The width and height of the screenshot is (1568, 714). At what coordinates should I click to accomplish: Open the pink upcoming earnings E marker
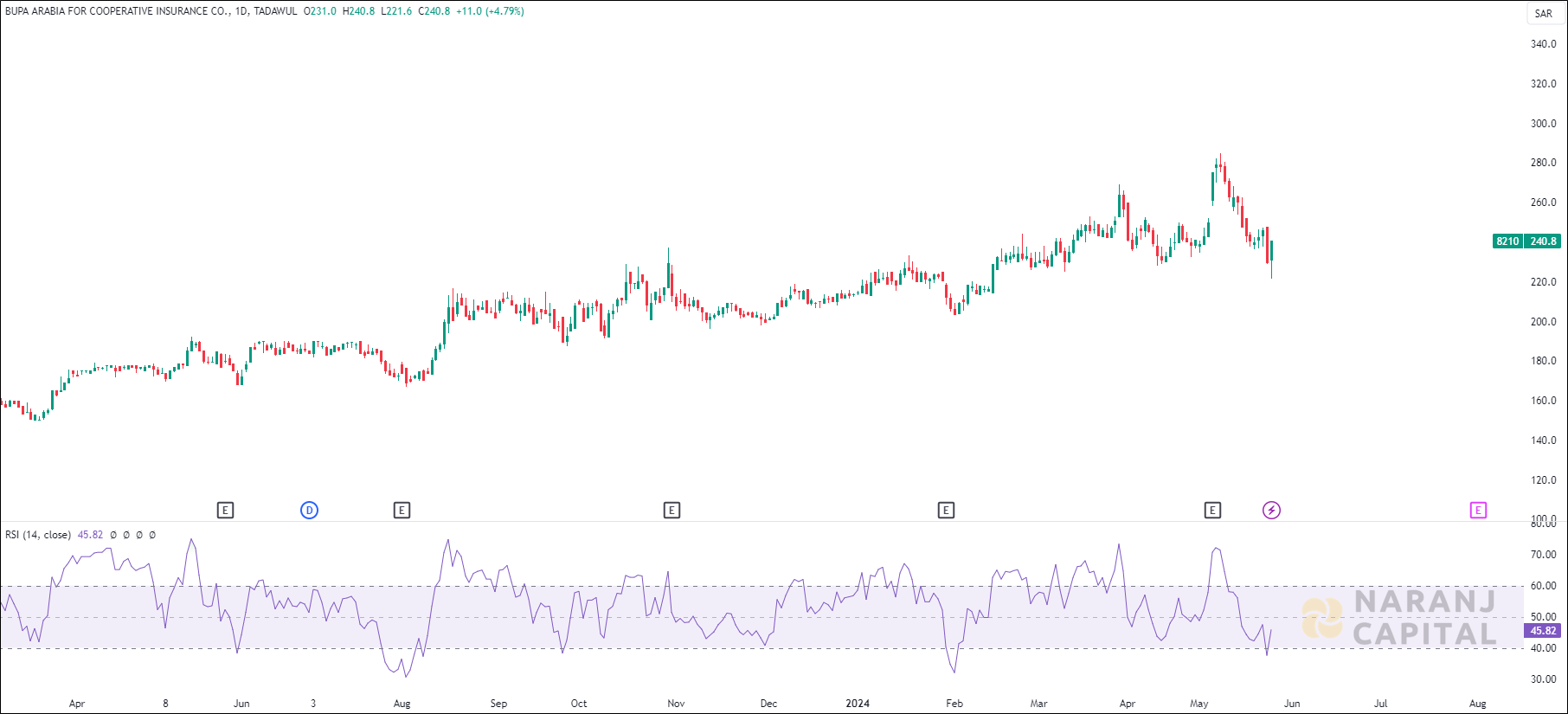tap(1478, 511)
